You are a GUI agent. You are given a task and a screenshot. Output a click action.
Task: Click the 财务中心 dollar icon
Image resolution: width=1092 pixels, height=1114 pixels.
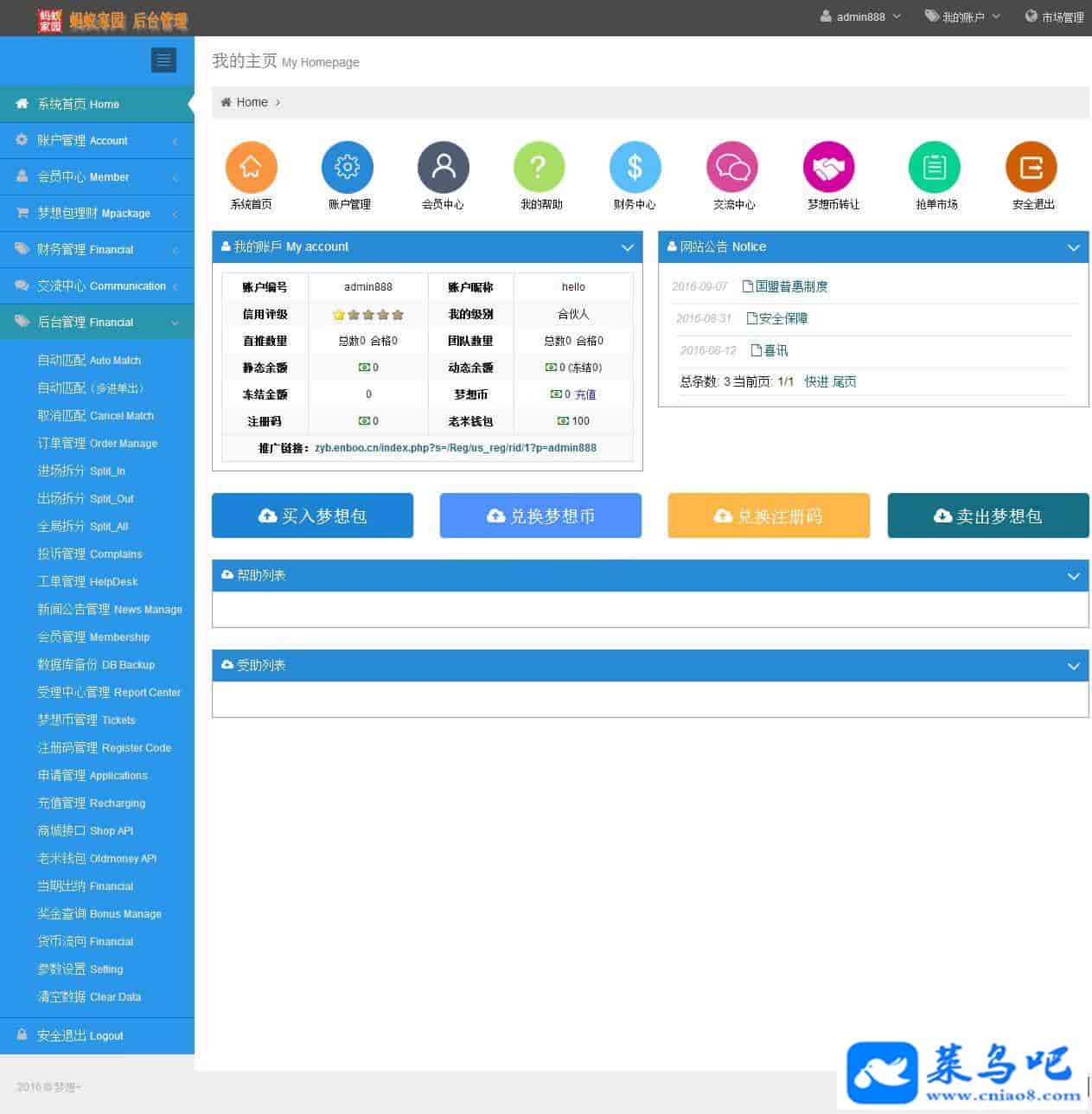pos(635,168)
